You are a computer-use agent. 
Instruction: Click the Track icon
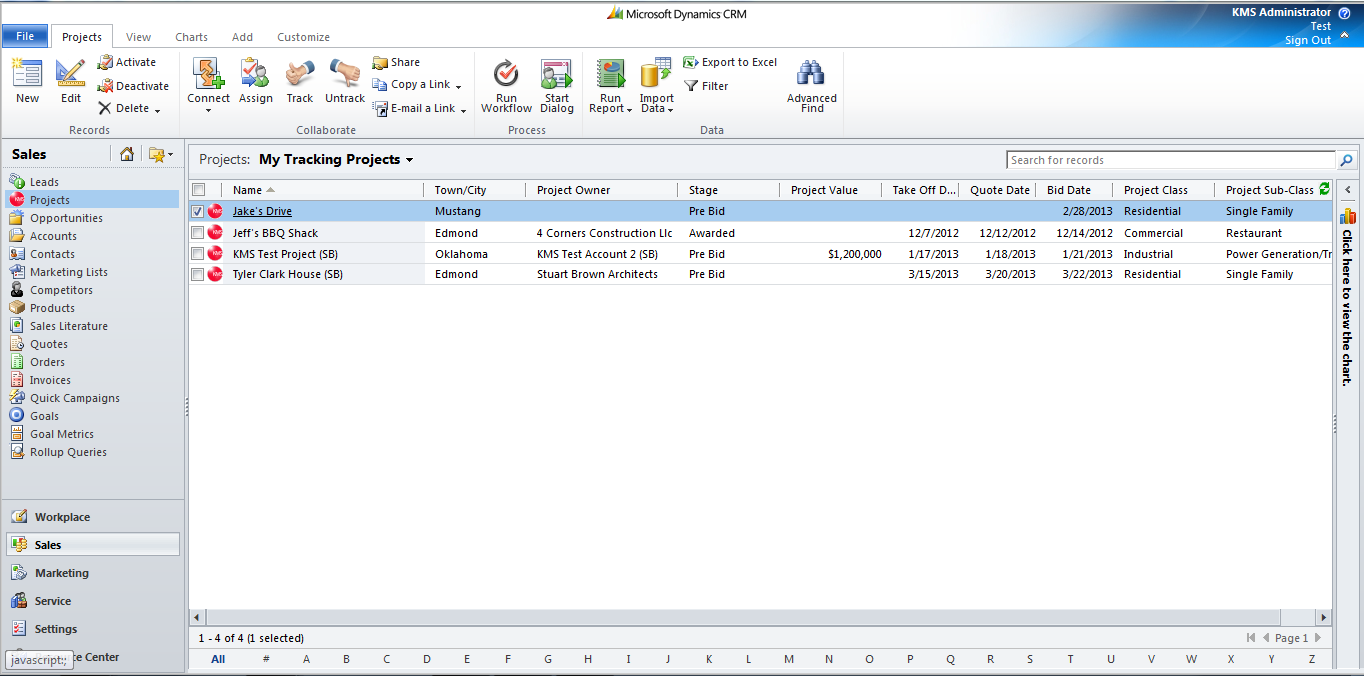(300, 73)
